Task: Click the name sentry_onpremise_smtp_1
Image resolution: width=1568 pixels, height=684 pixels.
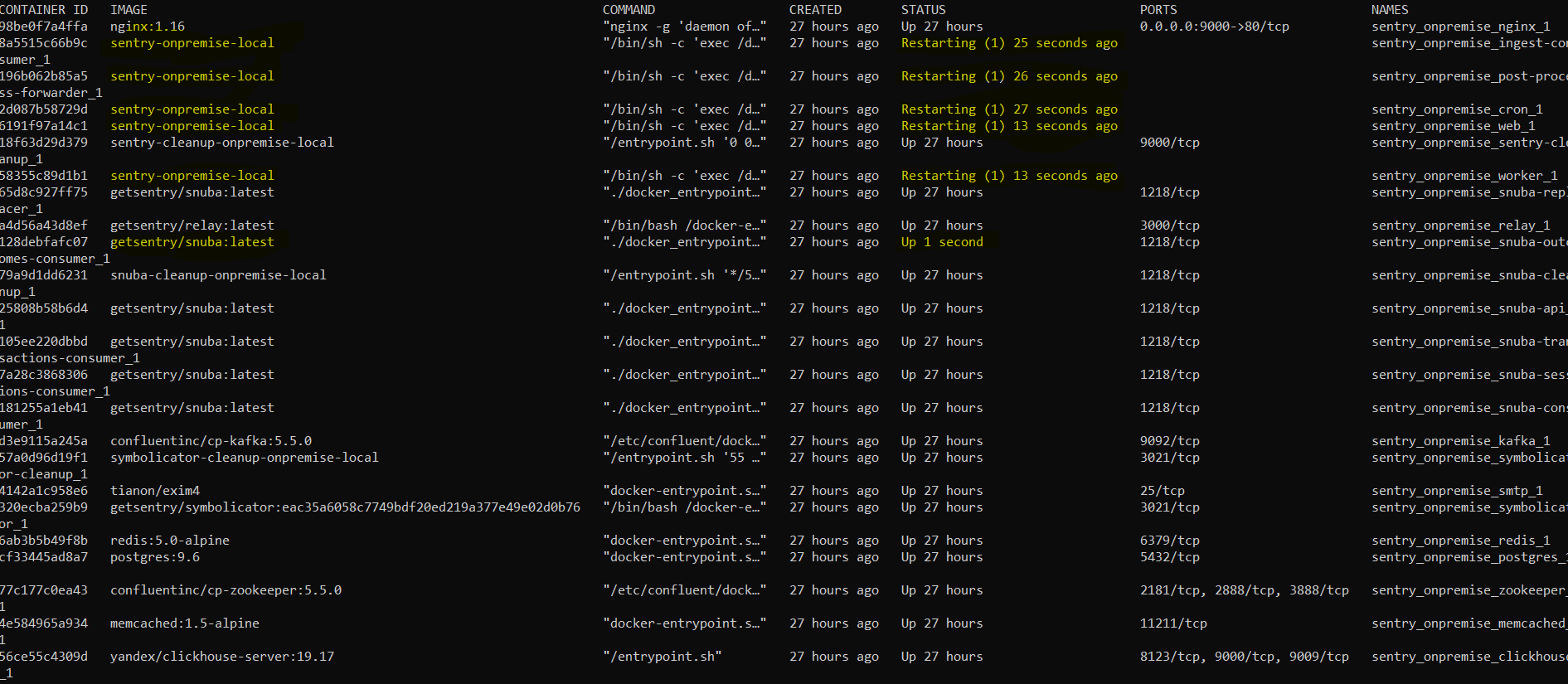Action: point(1457,491)
